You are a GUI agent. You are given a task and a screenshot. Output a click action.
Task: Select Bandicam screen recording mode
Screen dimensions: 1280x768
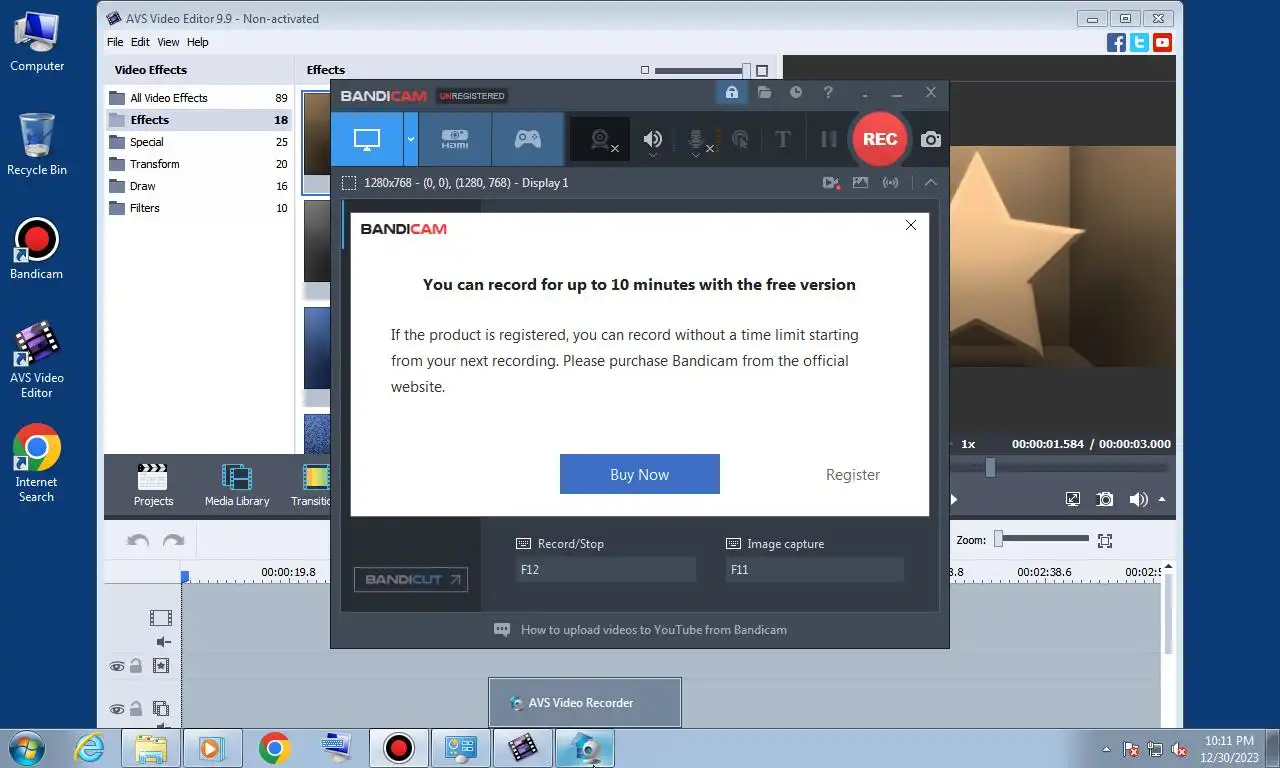pos(367,140)
